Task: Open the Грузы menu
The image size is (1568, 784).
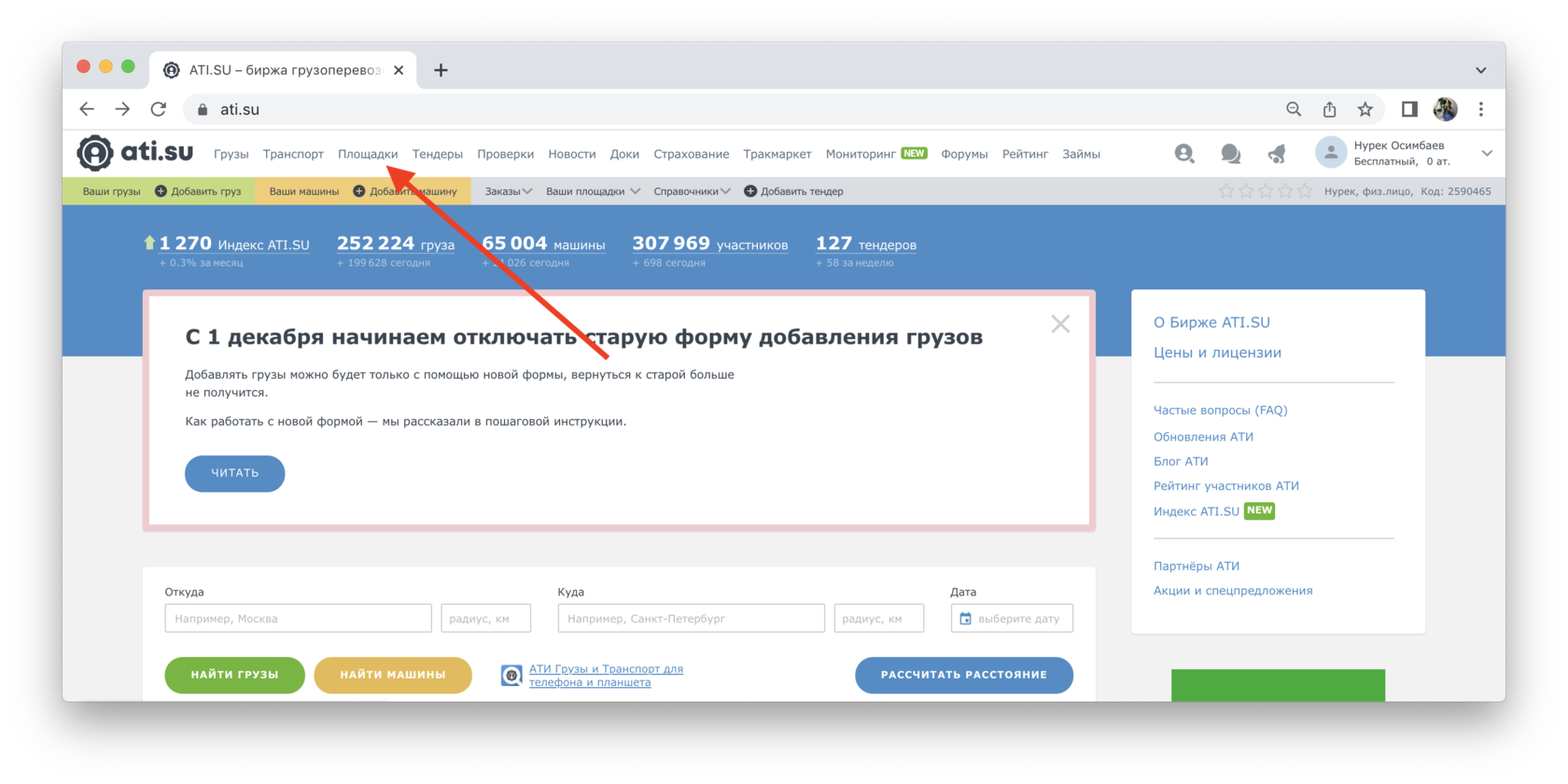Action: [231, 154]
